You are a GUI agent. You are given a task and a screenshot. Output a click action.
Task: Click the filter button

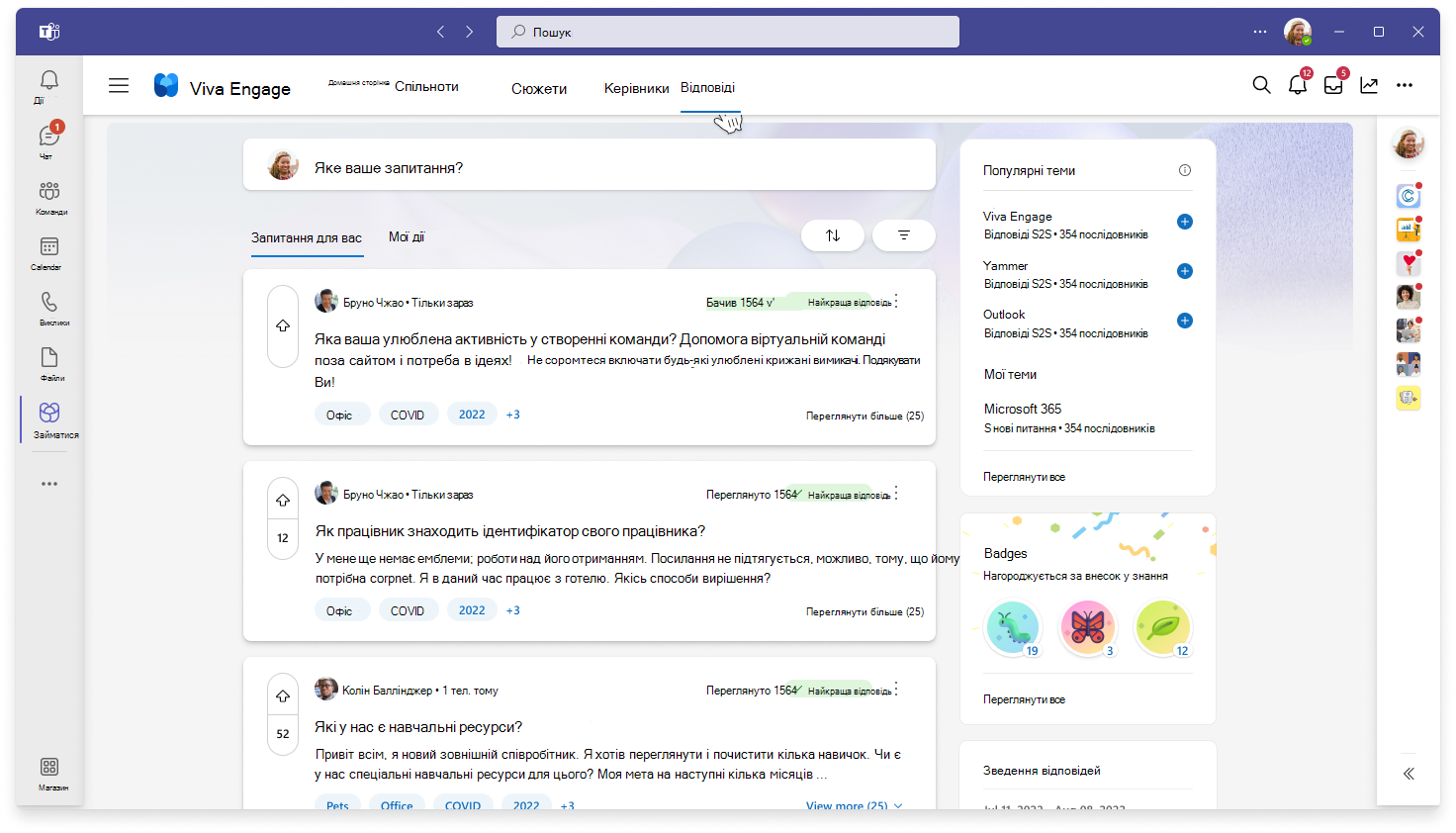tap(904, 235)
